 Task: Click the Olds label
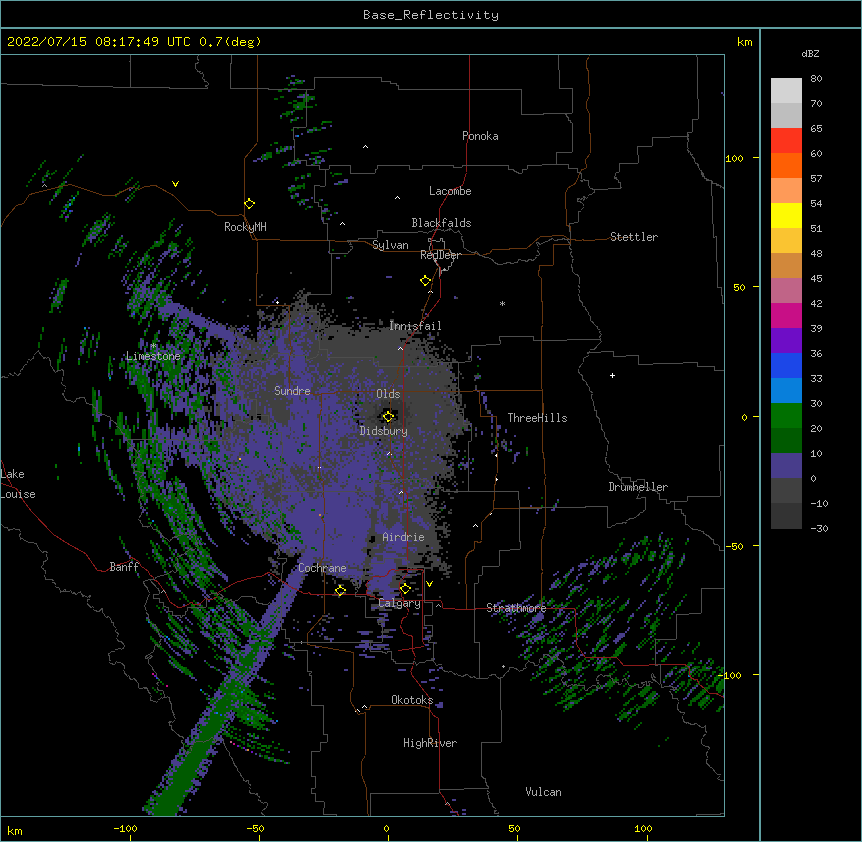[x=388, y=394]
